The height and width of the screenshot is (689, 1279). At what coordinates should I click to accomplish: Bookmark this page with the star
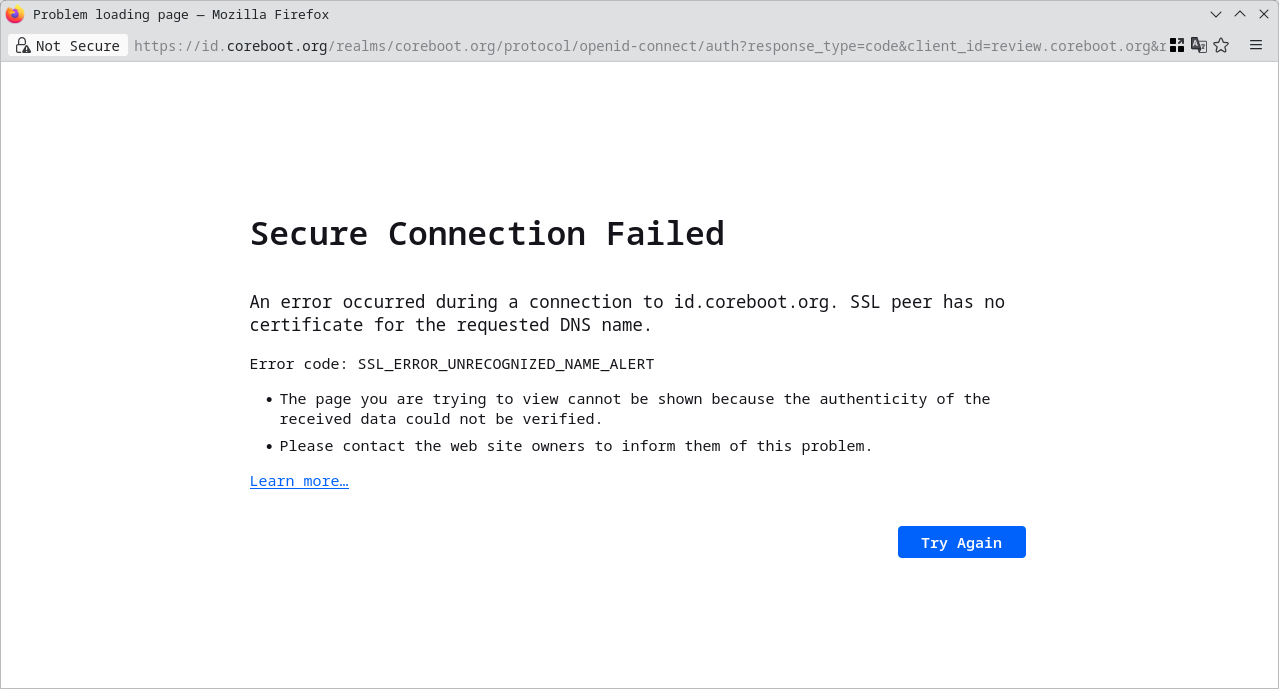coord(1221,45)
